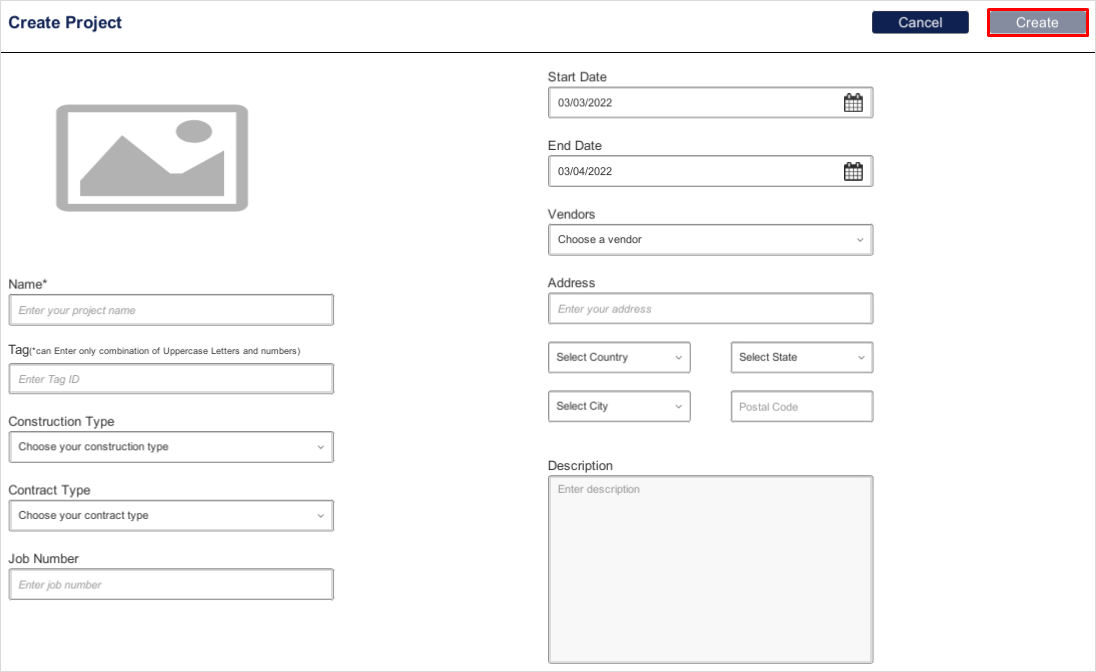1096x672 pixels.
Task: Click the Start Date label
Action: pyautogui.click(x=577, y=77)
